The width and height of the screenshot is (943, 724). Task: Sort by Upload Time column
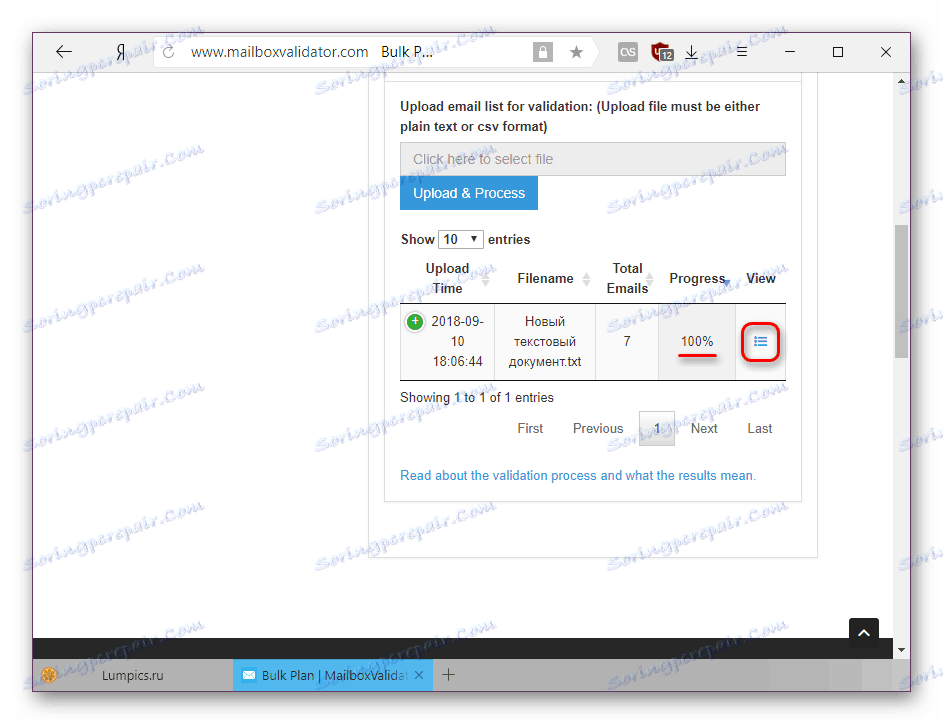447,278
